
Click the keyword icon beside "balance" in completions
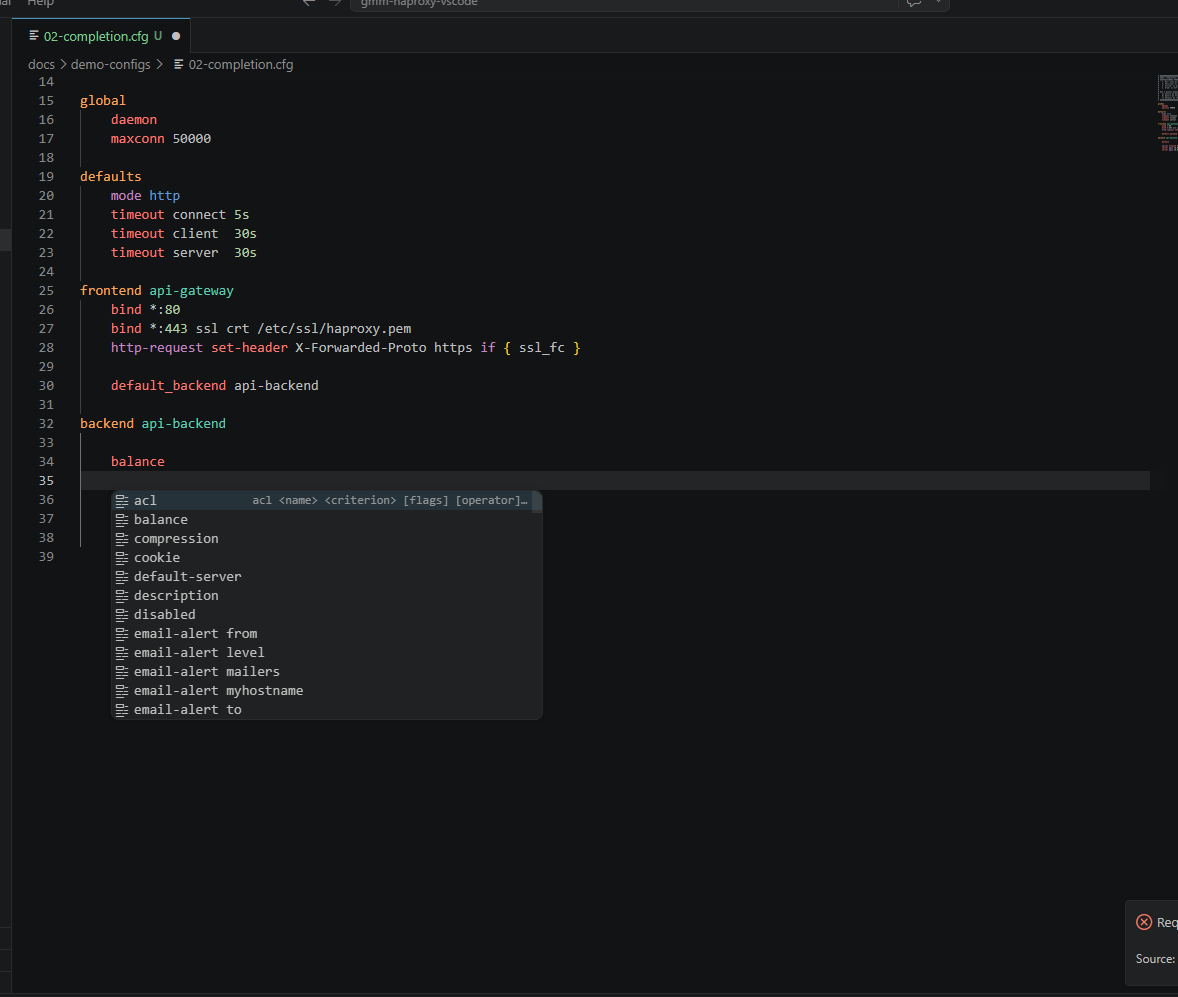(121, 519)
